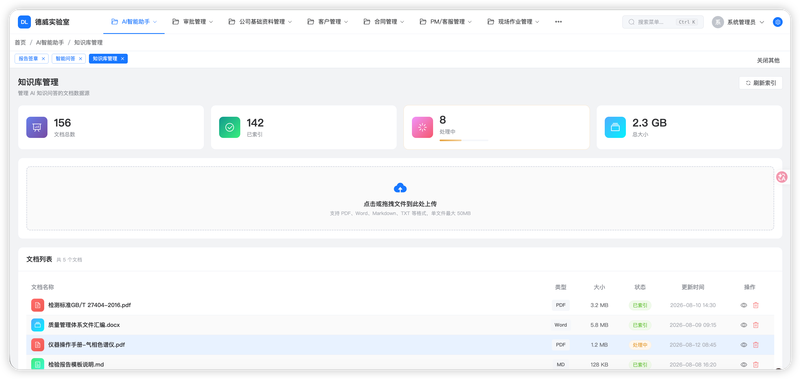The height and width of the screenshot is (379, 800).
Task: Click the globe language icon top right
Action: 777,22
